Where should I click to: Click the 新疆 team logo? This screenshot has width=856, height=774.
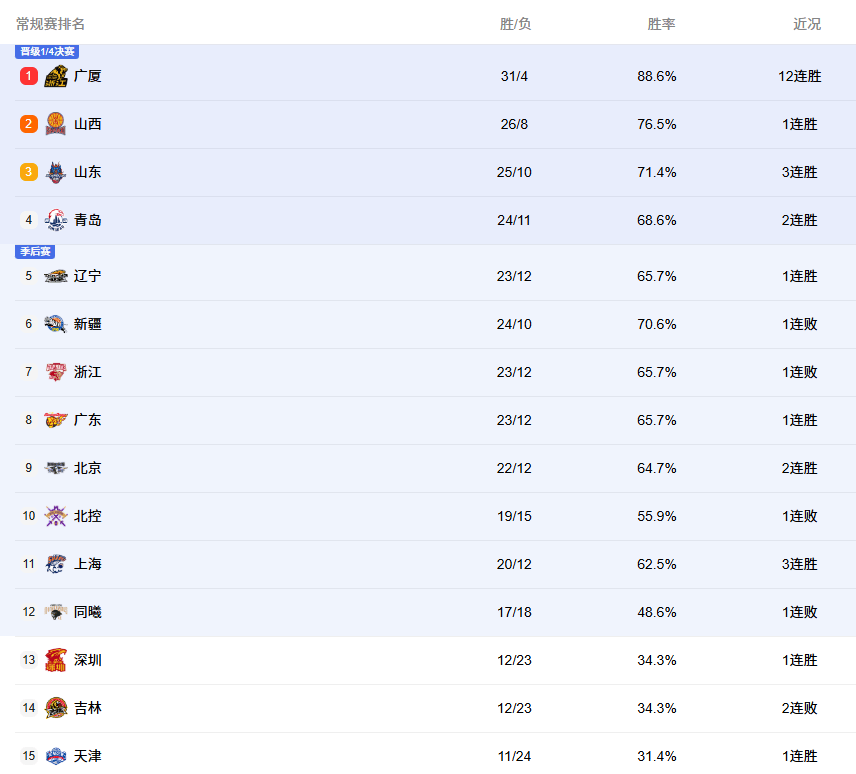click(56, 324)
